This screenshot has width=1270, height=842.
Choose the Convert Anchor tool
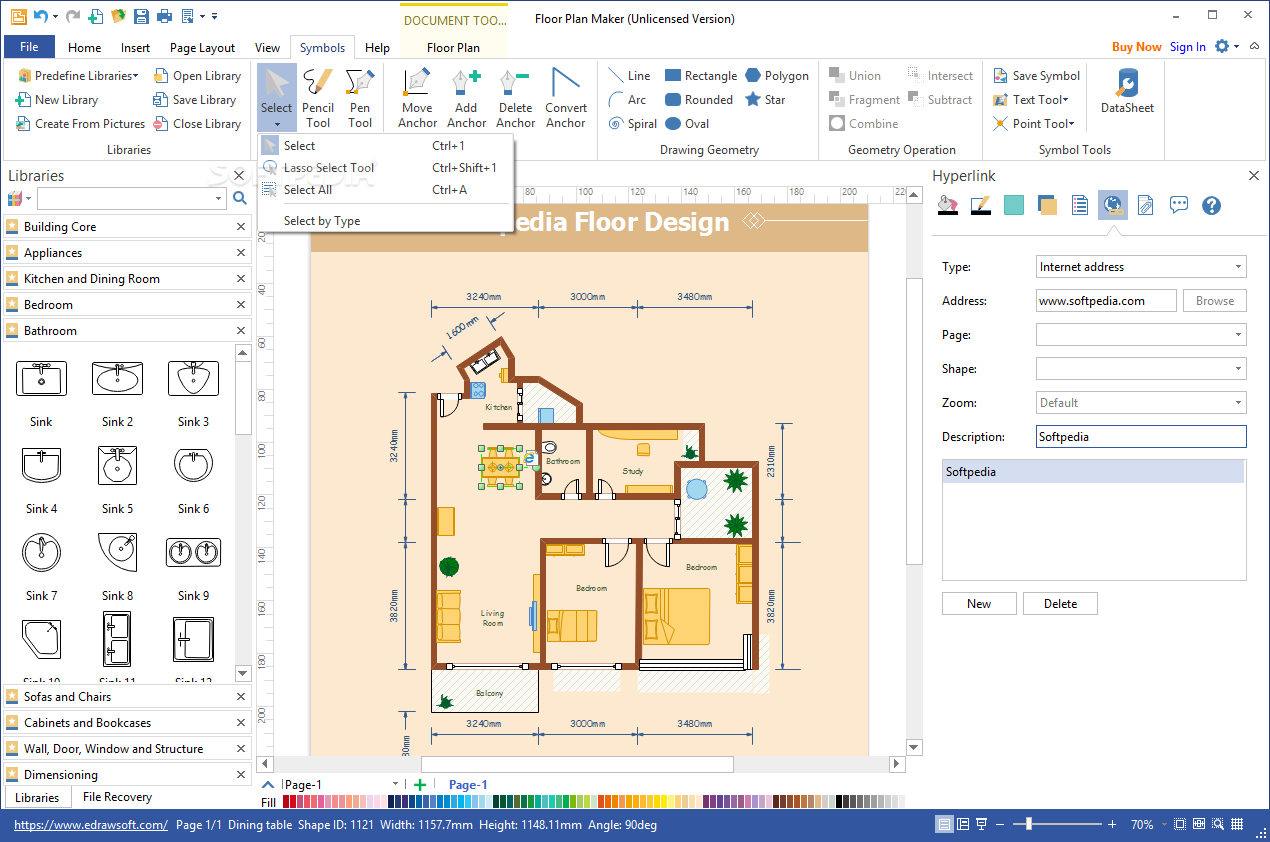click(566, 98)
